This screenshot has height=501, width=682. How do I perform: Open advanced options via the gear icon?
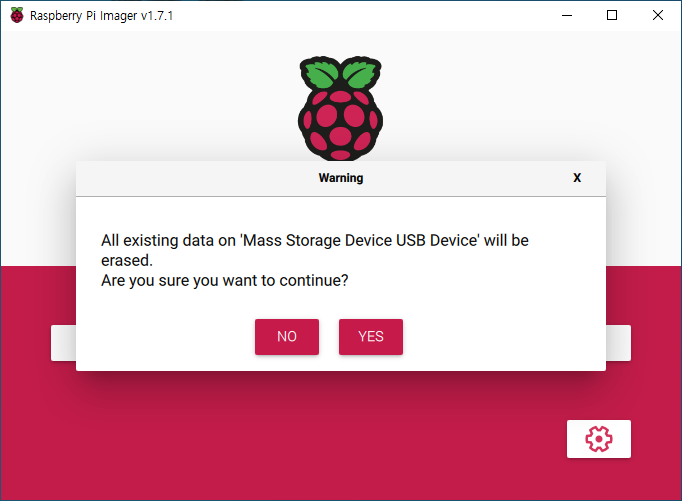tap(598, 439)
